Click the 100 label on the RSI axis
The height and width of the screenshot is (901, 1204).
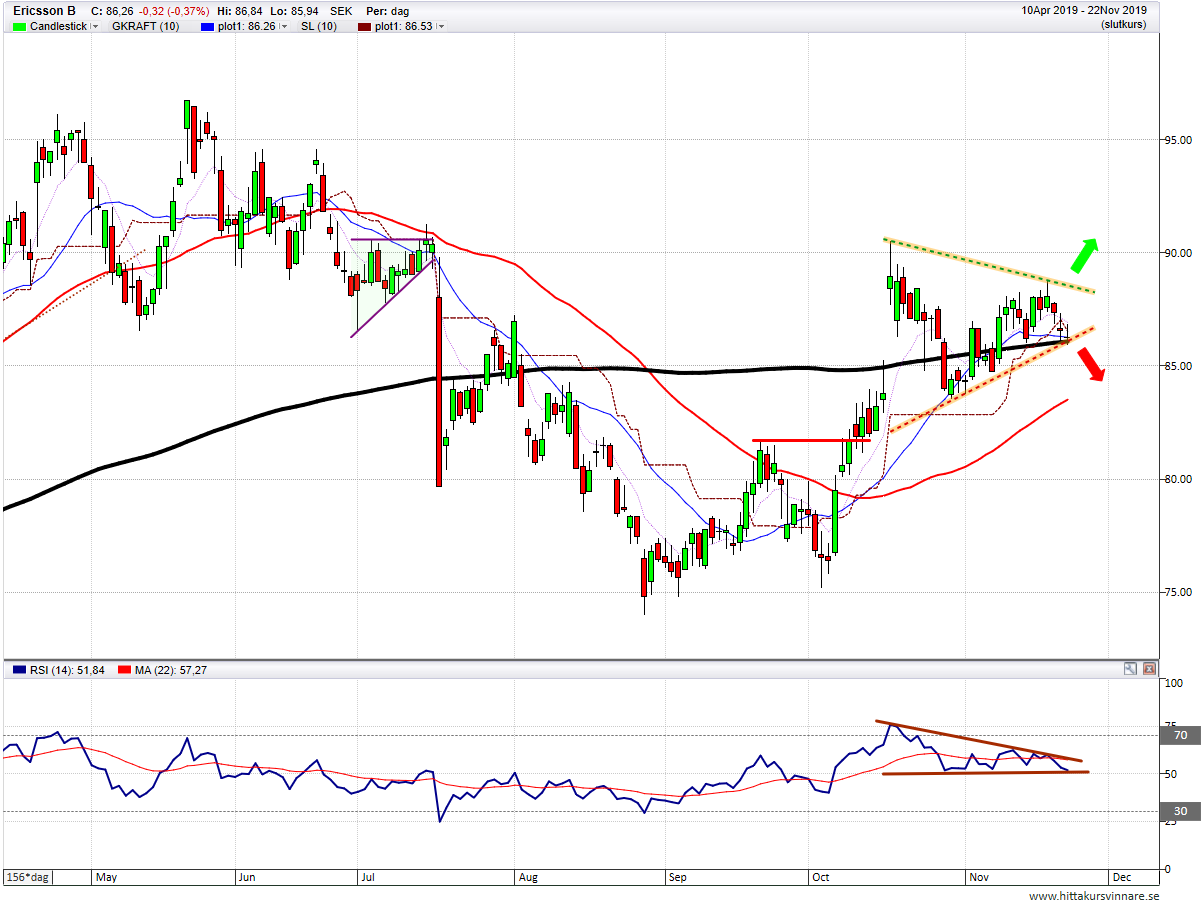pyautogui.click(x=1173, y=684)
